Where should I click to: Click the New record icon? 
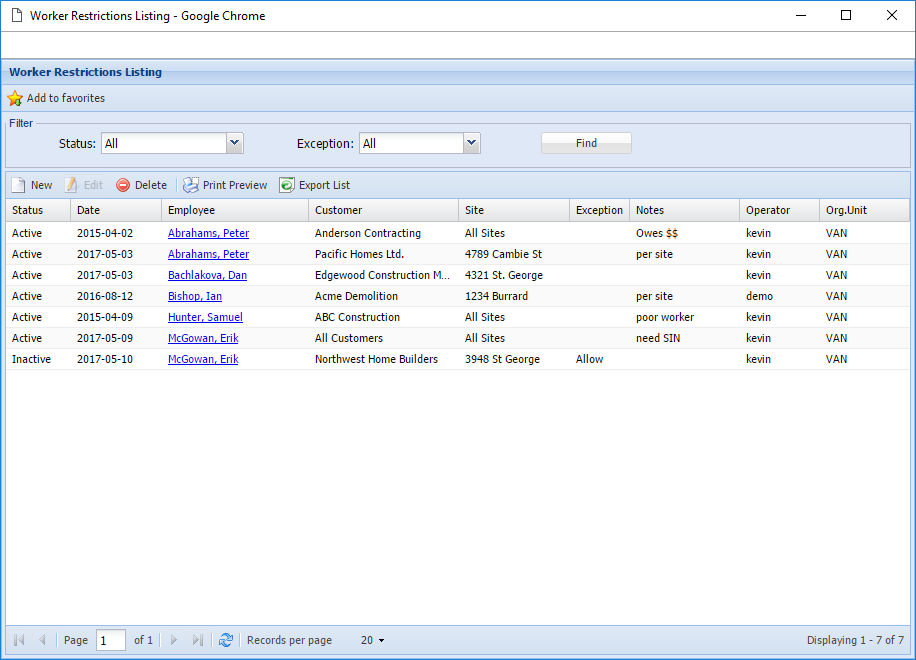(x=19, y=185)
